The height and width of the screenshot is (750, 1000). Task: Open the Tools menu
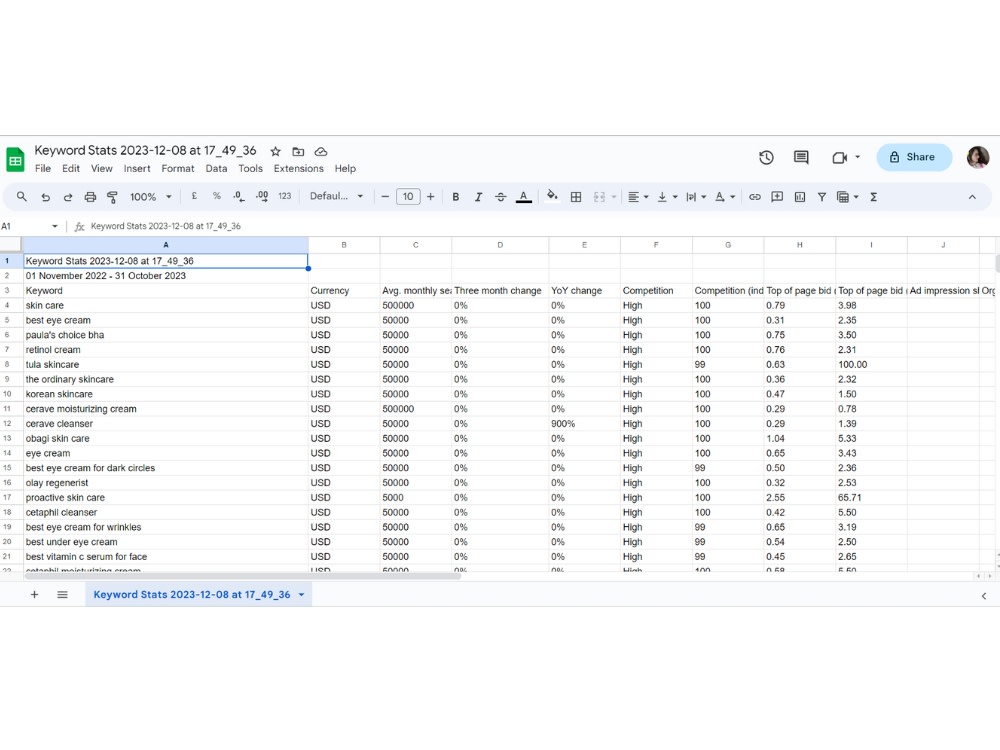(251, 168)
